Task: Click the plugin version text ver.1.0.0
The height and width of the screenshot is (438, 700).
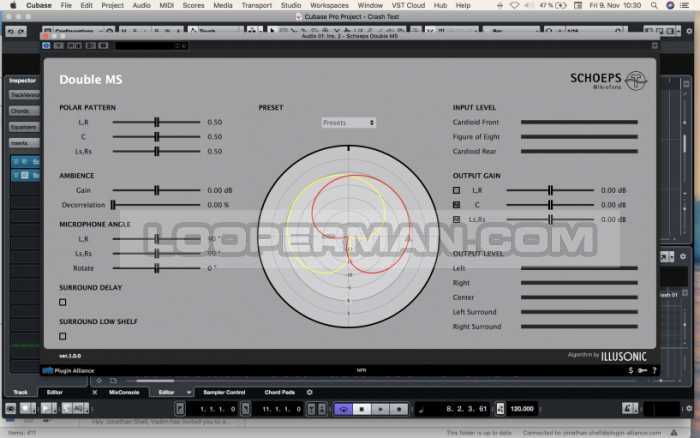Action: [70, 356]
